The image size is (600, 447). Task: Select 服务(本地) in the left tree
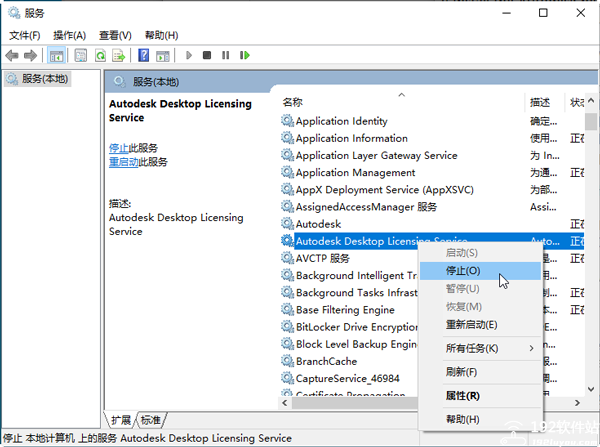point(38,79)
